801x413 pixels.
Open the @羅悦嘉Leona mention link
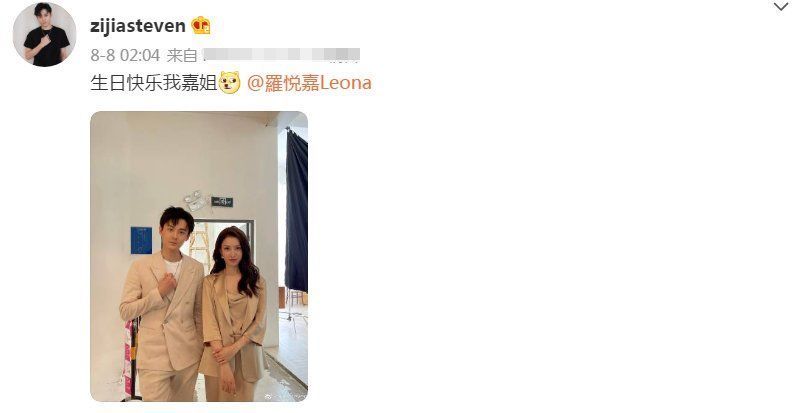tap(309, 83)
